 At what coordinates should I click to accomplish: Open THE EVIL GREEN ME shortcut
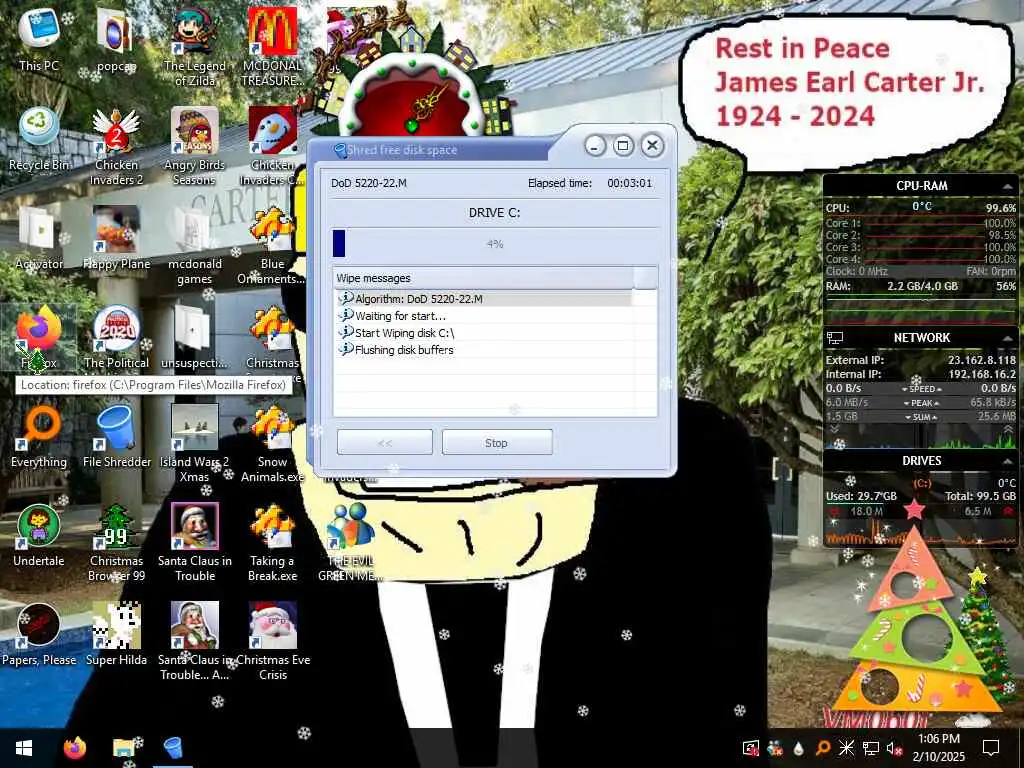[350, 542]
